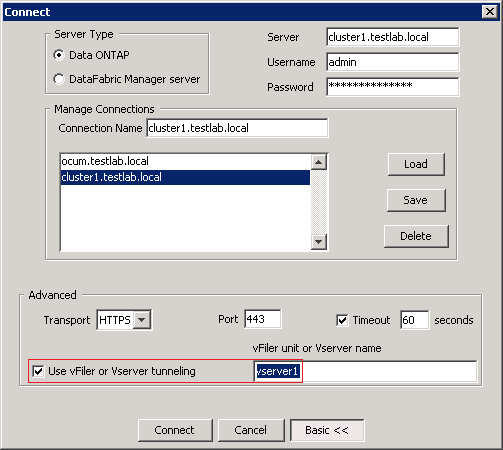Click the Password field
The width and height of the screenshot is (503, 450).
(x=393, y=87)
